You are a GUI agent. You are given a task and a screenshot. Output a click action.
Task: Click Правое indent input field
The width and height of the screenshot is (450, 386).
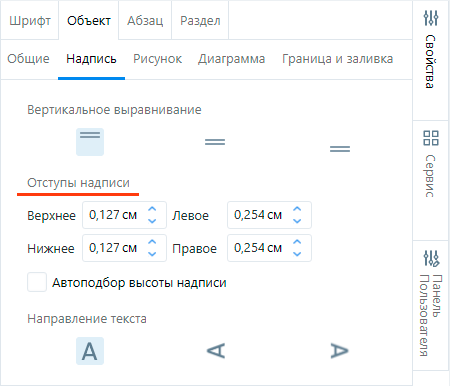point(269,248)
